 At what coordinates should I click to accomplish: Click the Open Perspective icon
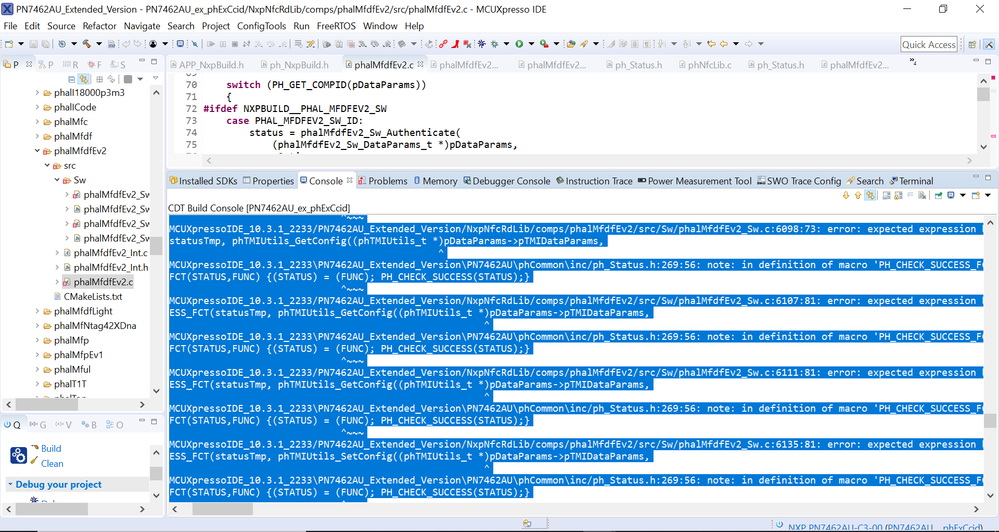tap(972, 45)
